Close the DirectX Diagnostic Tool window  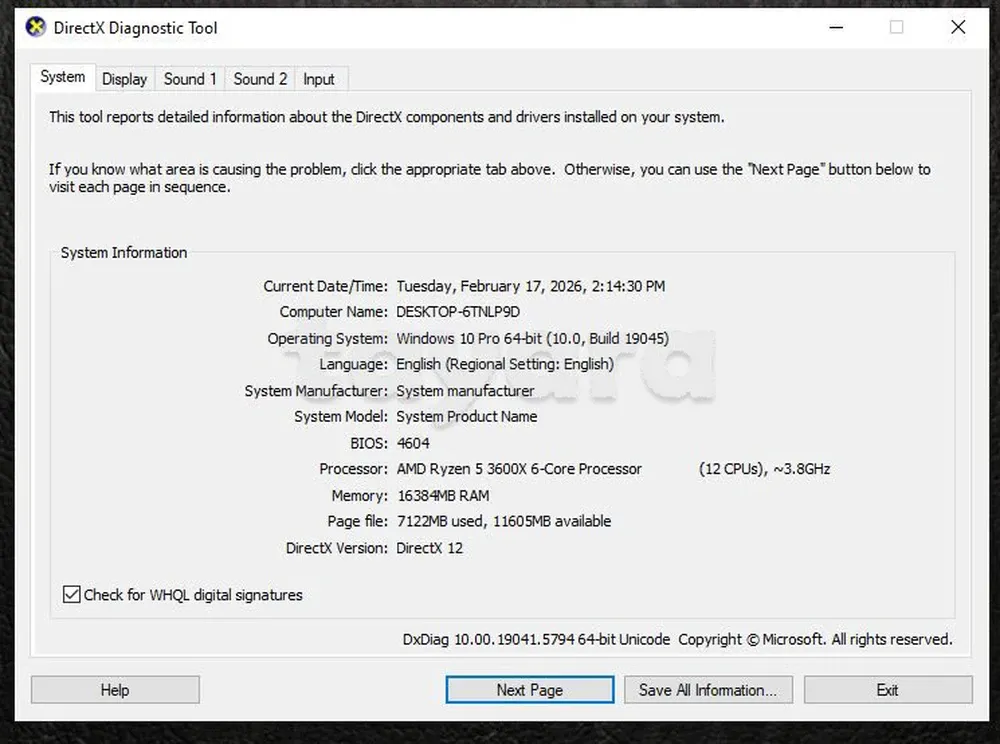[958, 27]
